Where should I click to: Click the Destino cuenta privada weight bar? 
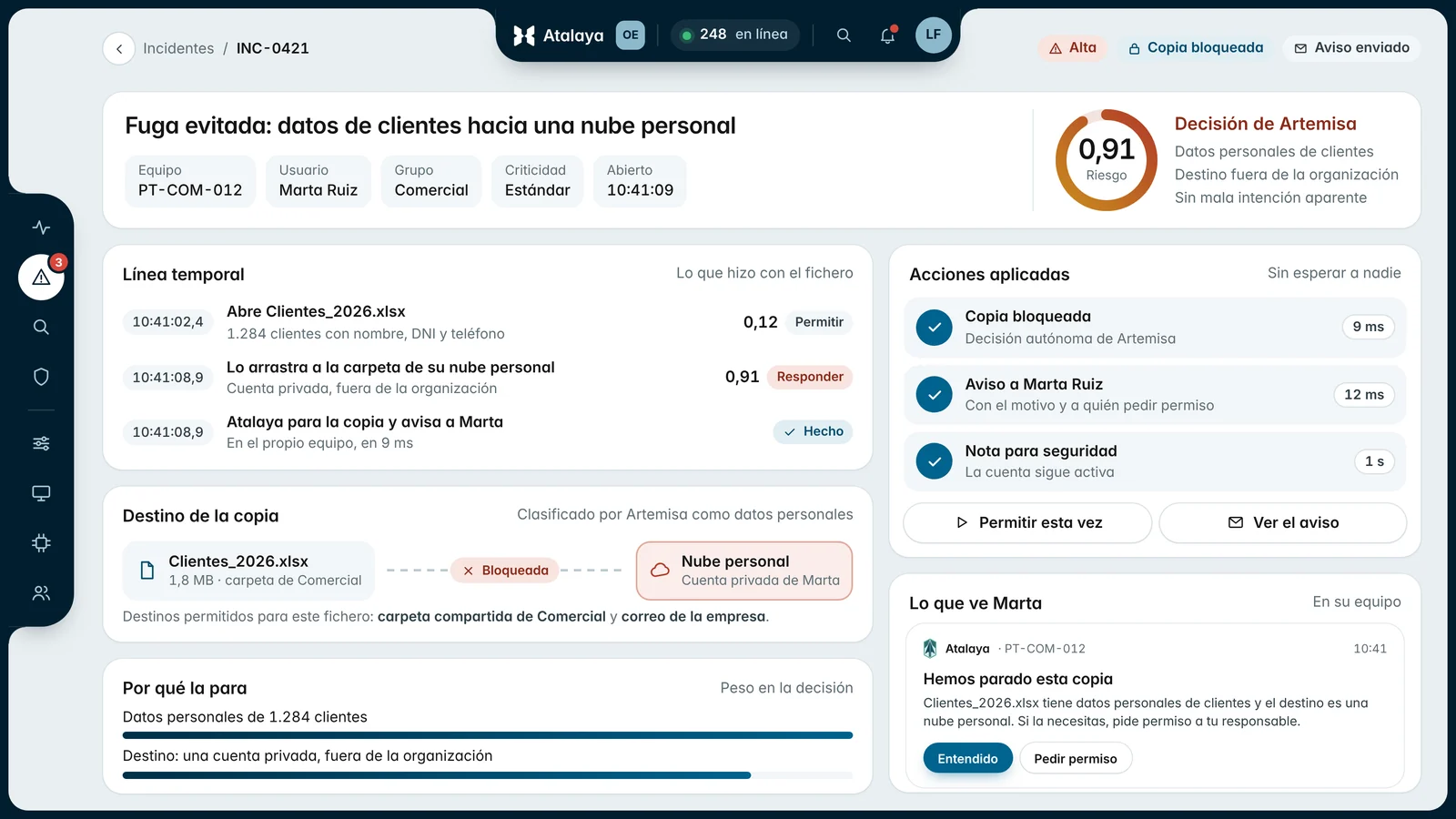point(488,775)
